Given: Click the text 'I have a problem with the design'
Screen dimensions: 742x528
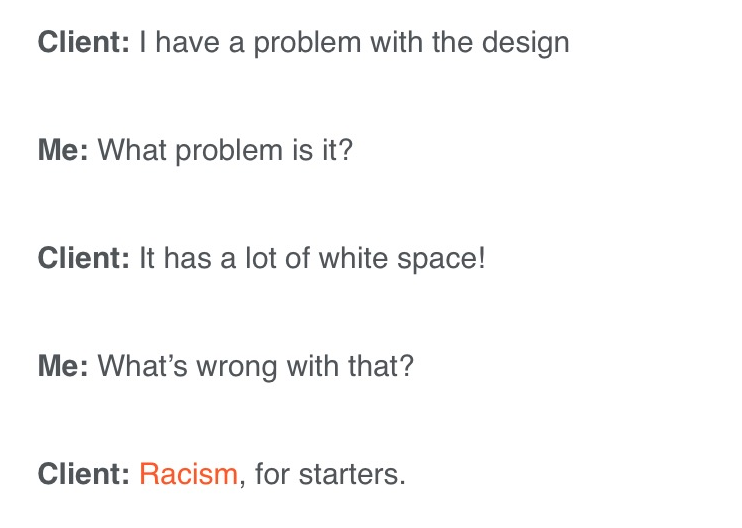Looking at the screenshot, I should click(x=354, y=44).
